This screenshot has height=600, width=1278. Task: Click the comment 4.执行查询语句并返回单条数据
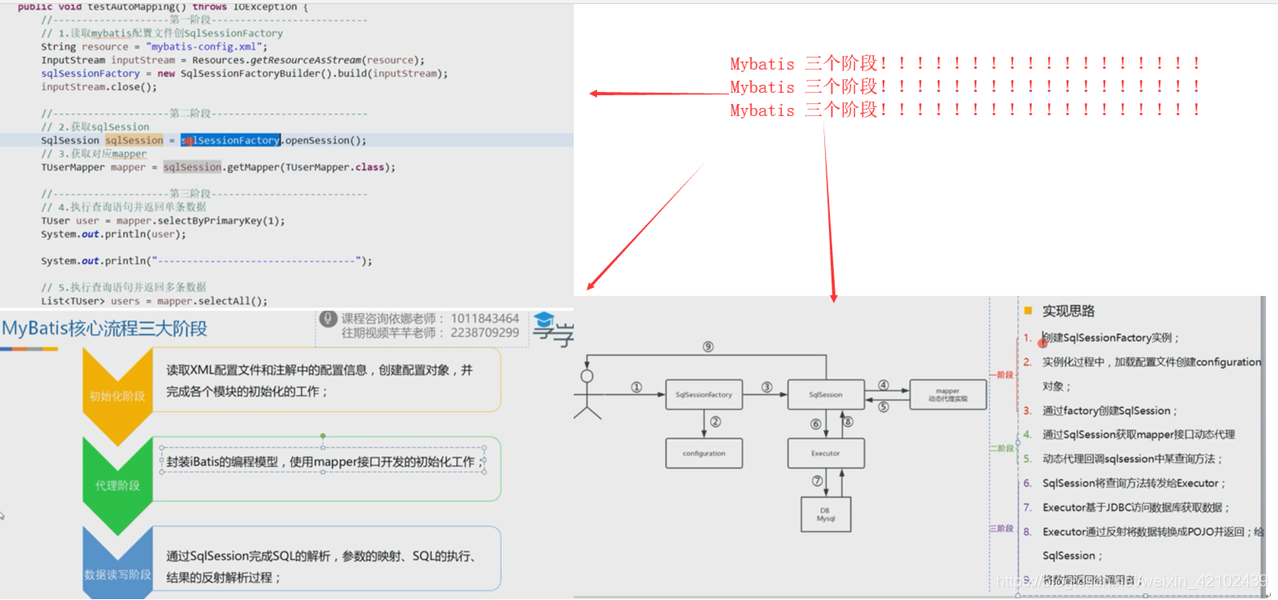click(124, 207)
